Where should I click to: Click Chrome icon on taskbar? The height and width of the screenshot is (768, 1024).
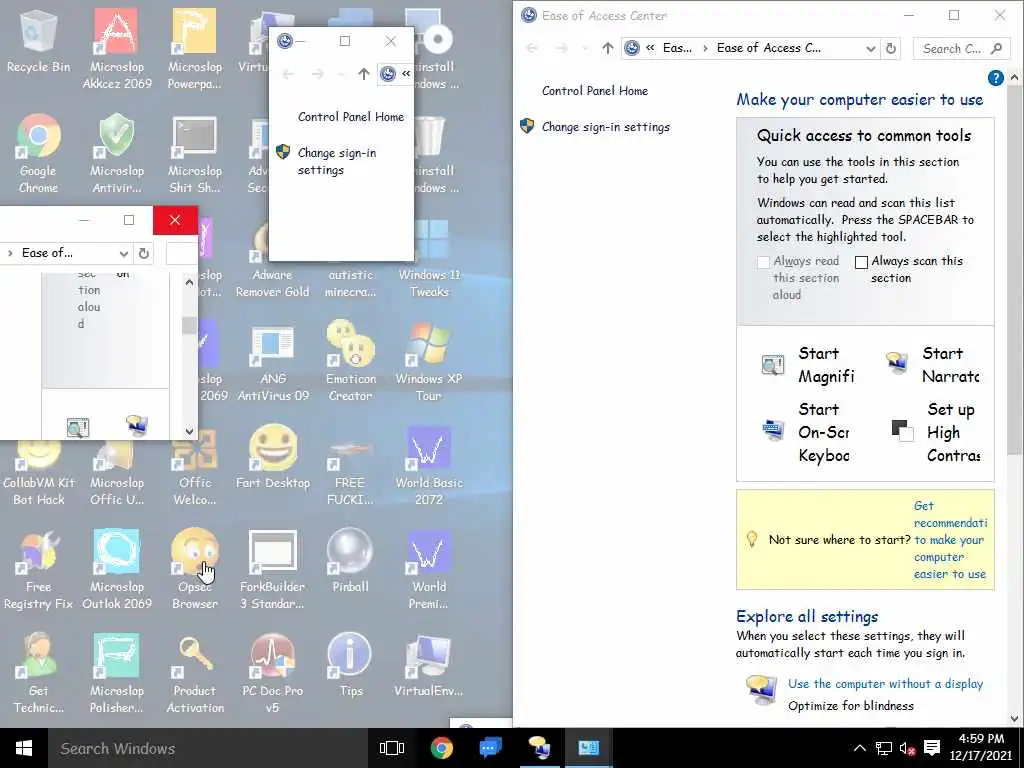[442, 748]
